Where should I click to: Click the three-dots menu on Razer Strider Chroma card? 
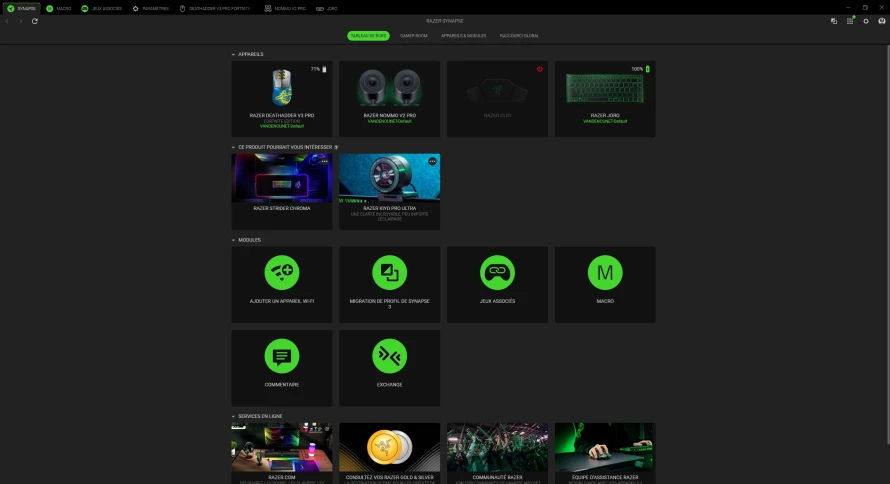coord(325,161)
